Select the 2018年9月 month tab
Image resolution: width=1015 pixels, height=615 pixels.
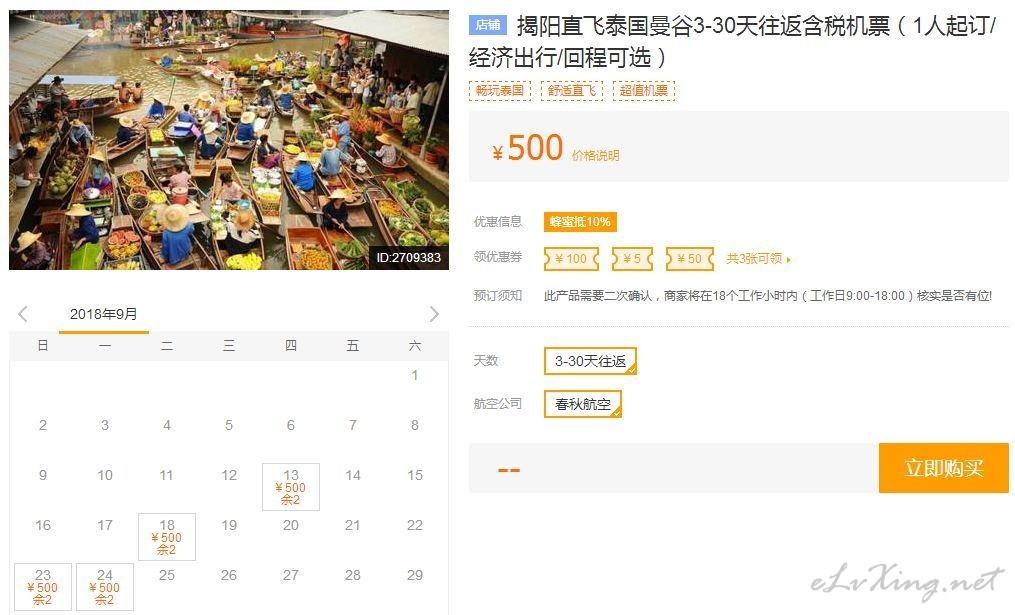pos(104,315)
